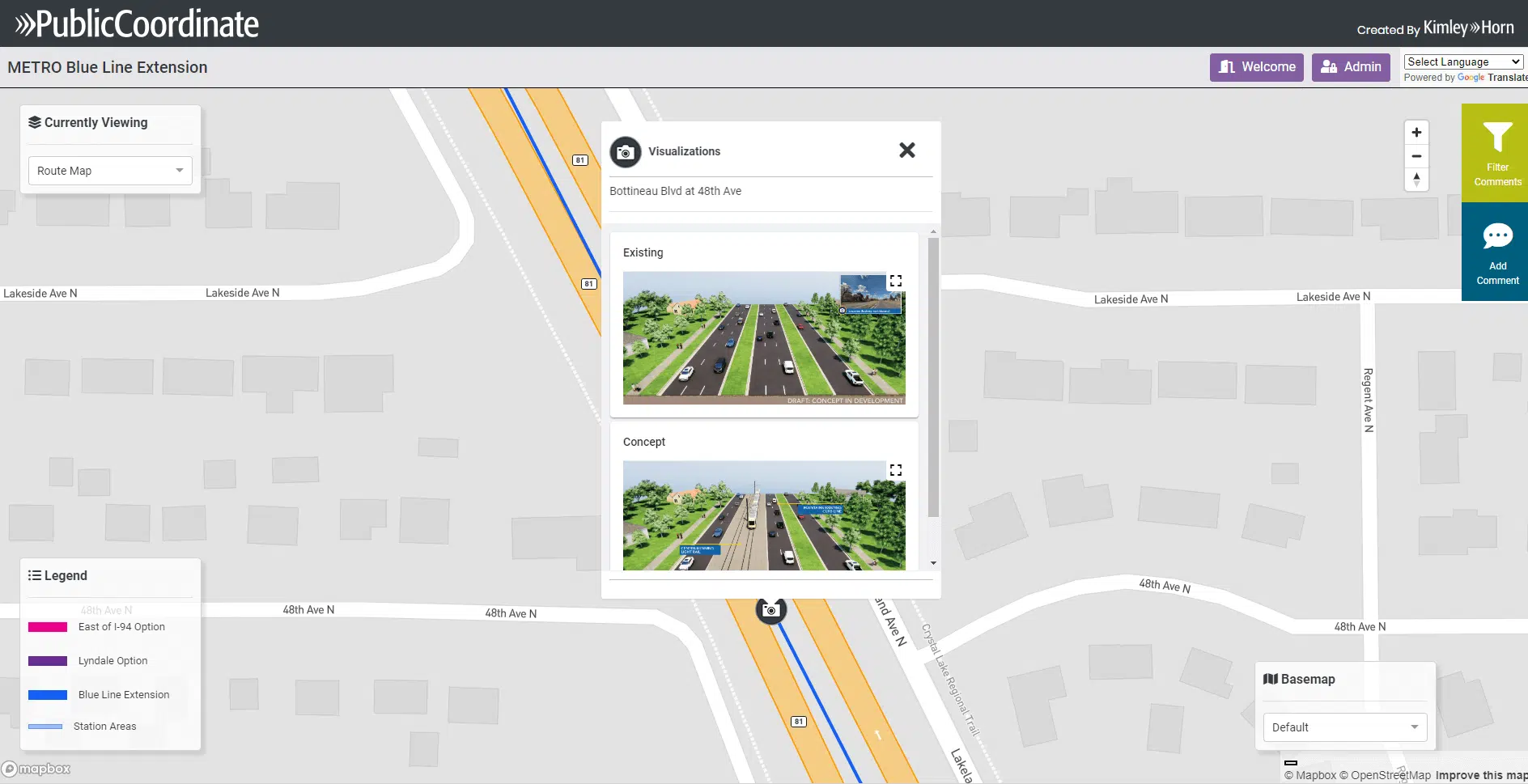Click the scroll down arrow in Visualizations
Viewport: 1528px width, 784px height.
pos(933,563)
